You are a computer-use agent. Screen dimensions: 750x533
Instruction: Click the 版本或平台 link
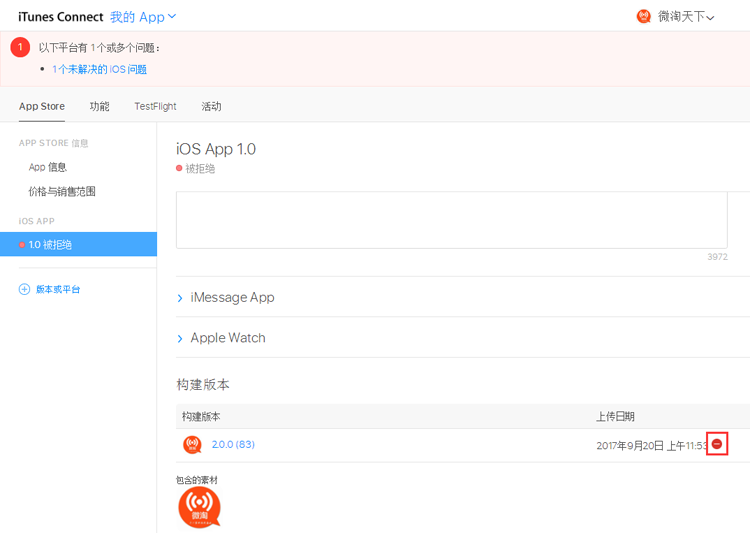coord(58,289)
